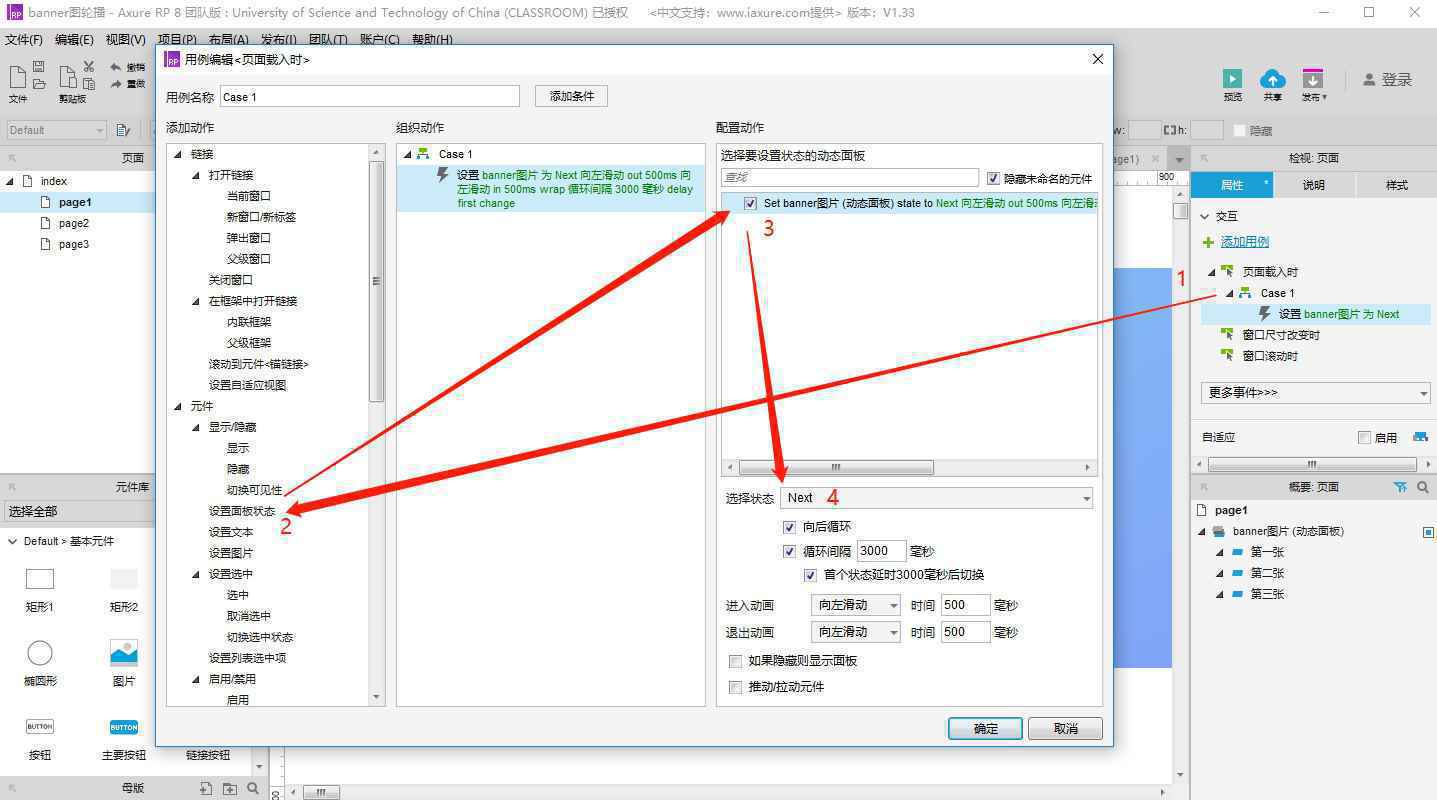Collapse the index page tree node
The width and height of the screenshot is (1437, 800).
click(x=10, y=181)
